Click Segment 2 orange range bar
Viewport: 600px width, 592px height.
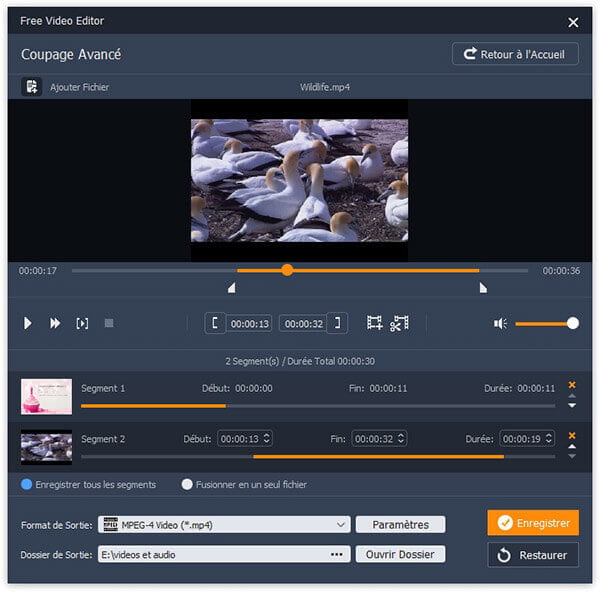click(378, 457)
